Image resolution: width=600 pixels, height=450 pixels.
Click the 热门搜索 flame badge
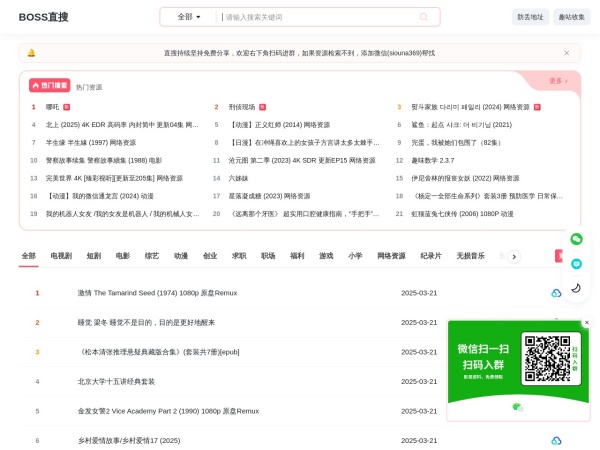[50, 86]
